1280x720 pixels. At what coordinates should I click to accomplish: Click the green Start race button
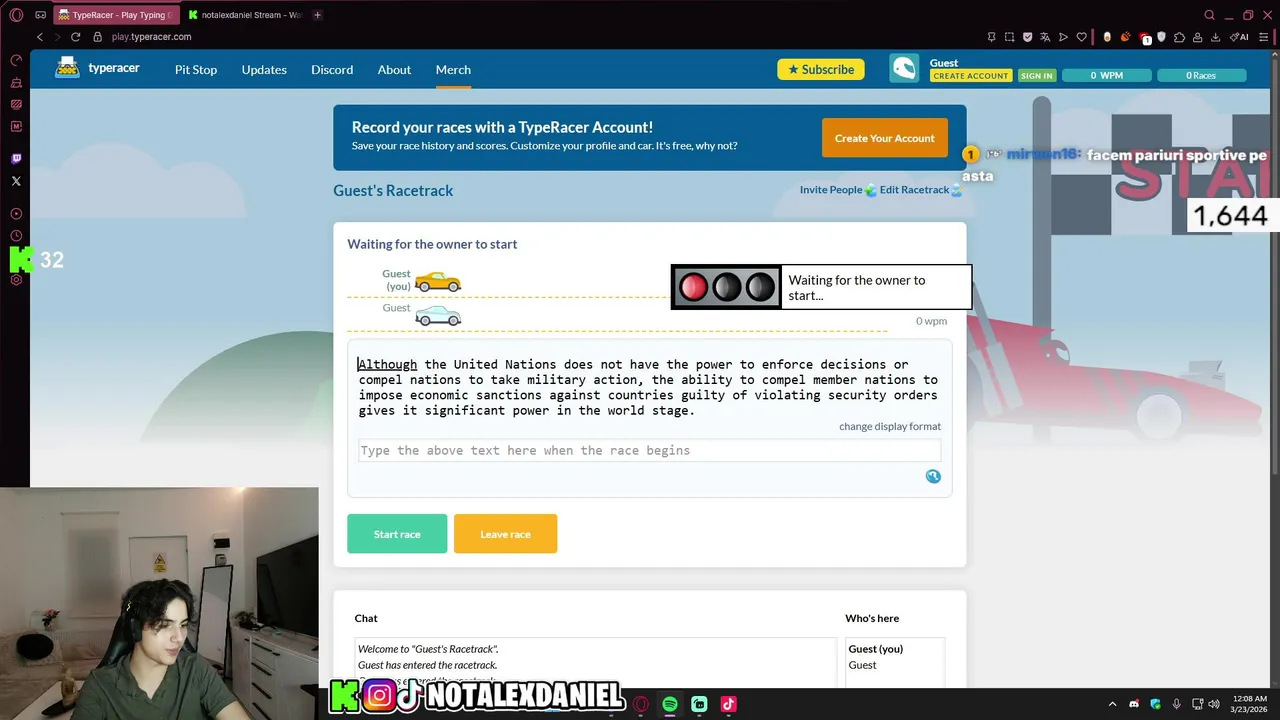(x=397, y=534)
